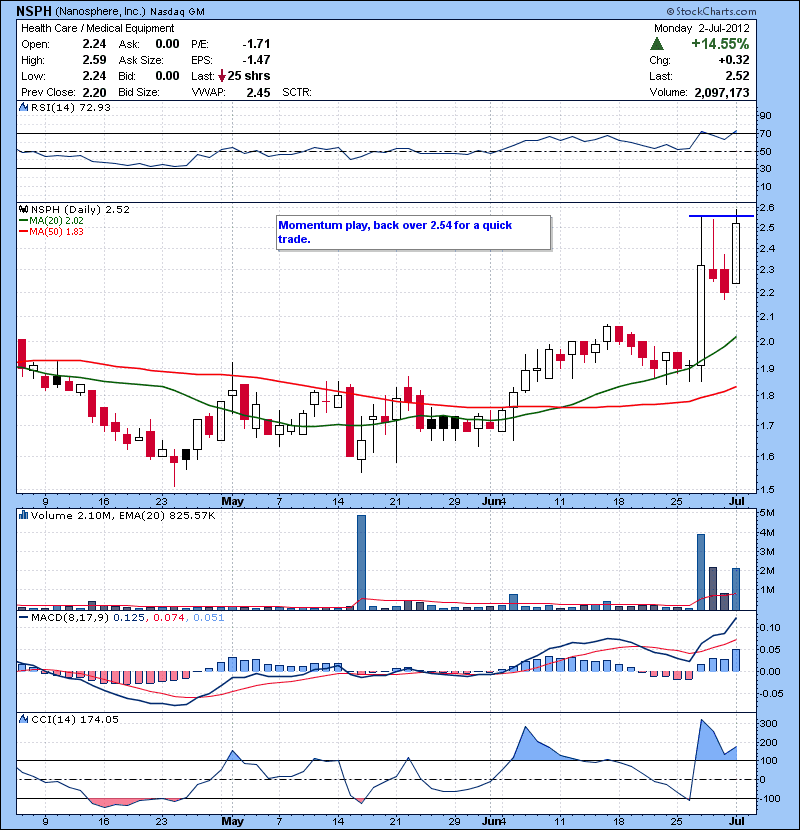Click the Prev Close value 2.20
This screenshot has width=800, height=830.
(x=94, y=92)
